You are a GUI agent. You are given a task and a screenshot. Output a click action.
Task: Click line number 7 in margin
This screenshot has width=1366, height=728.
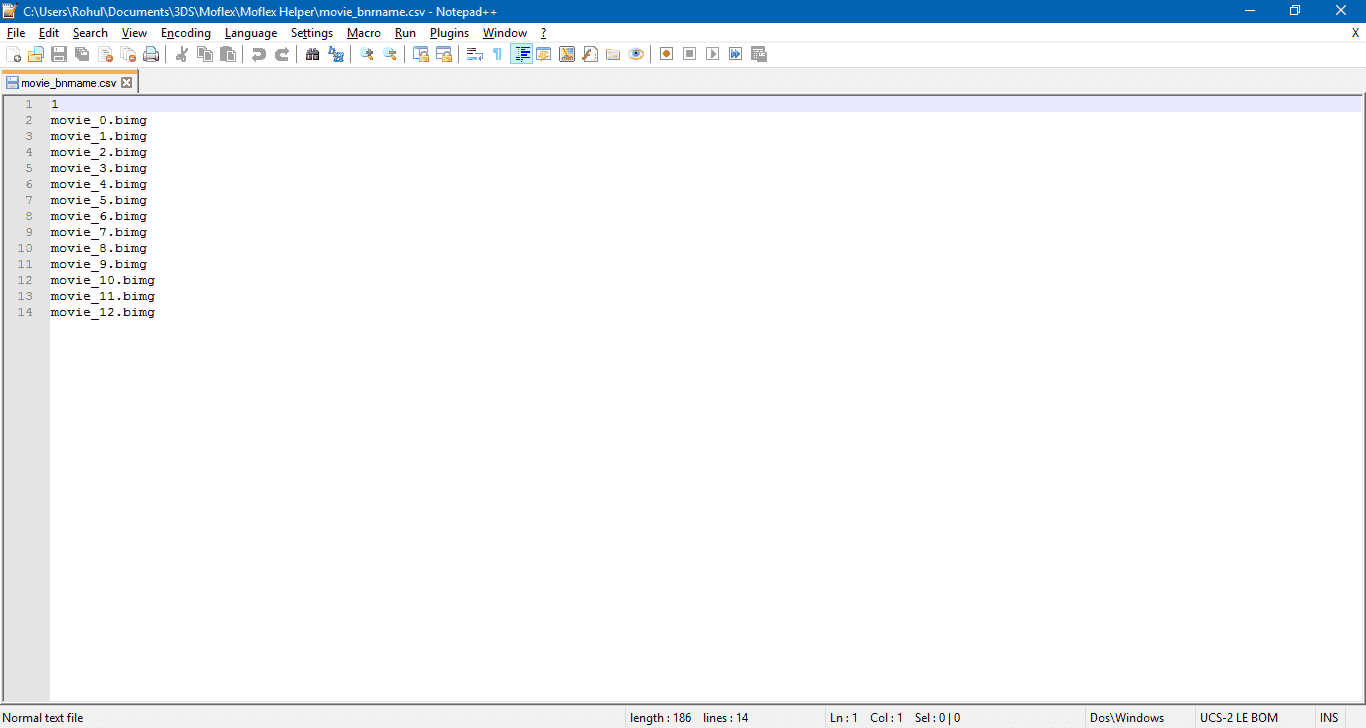(x=29, y=200)
